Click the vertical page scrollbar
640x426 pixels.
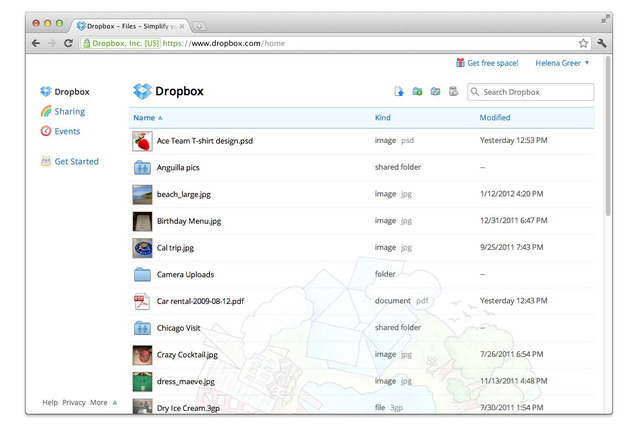608,137
